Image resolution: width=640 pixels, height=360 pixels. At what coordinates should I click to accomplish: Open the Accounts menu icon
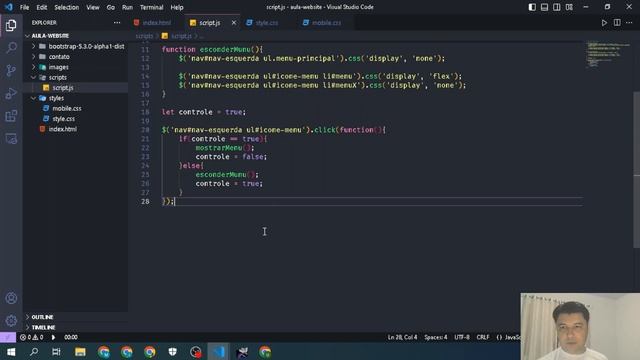pos(11,298)
